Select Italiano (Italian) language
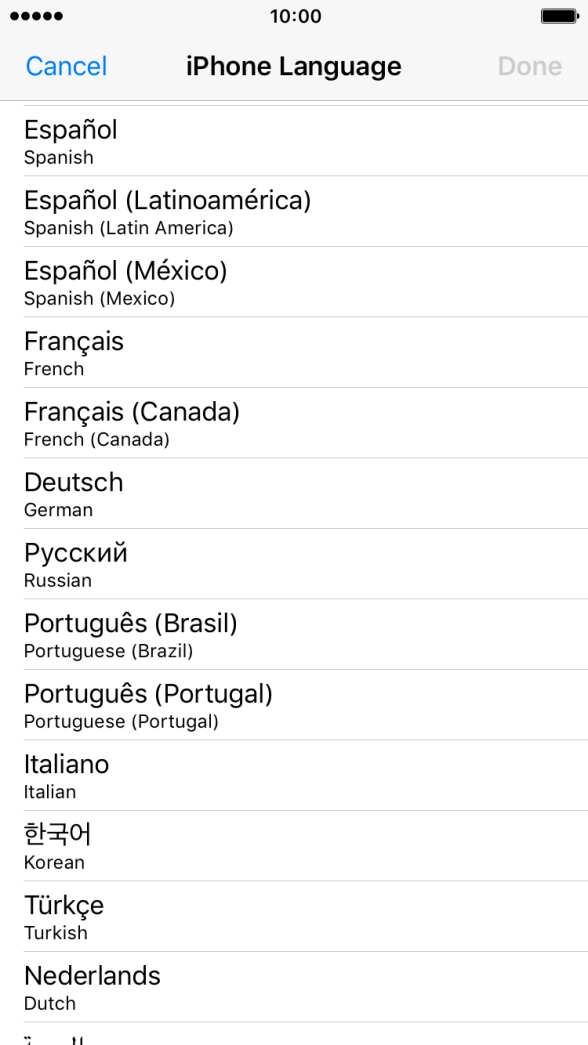588x1045 pixels. (294, 776)
